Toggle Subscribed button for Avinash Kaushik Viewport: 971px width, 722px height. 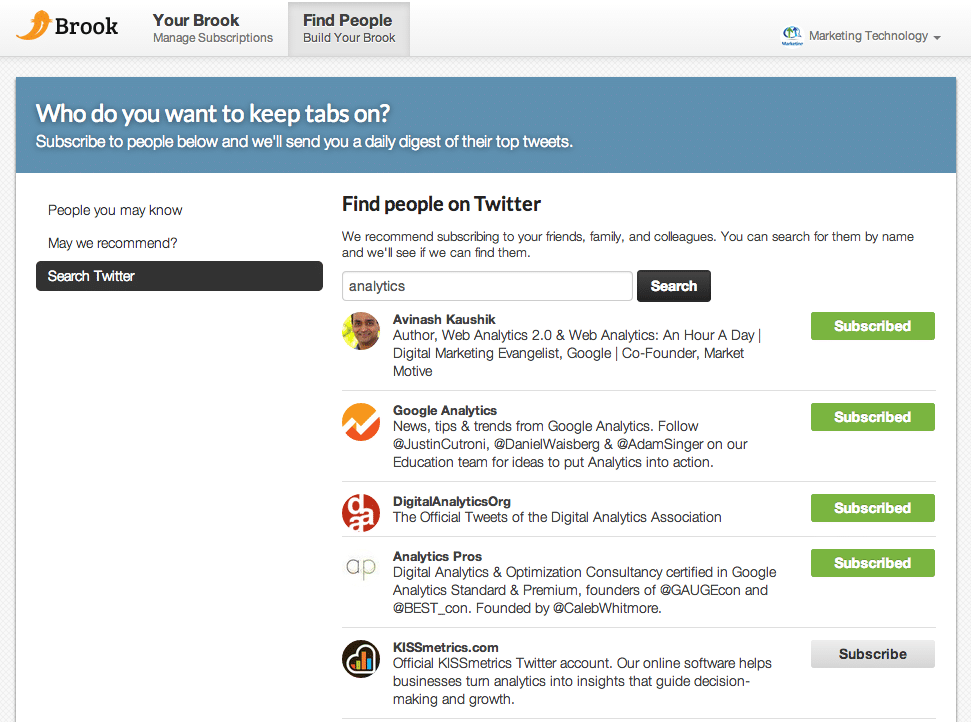tap(872, 326)
